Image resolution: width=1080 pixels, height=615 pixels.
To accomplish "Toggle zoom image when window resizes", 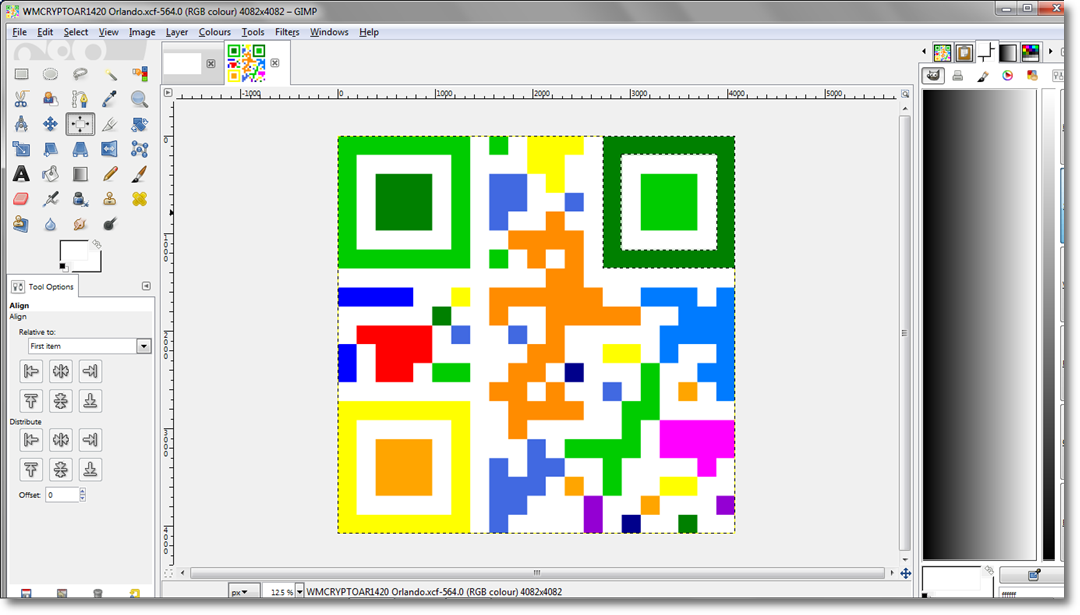I will pyautogui.click(x=905, y=93).
